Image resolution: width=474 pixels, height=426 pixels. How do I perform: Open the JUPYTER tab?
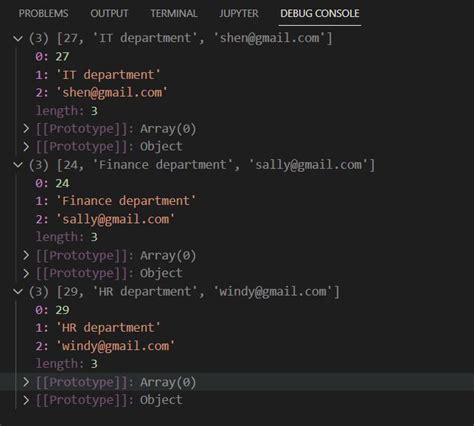pos(239,13)
